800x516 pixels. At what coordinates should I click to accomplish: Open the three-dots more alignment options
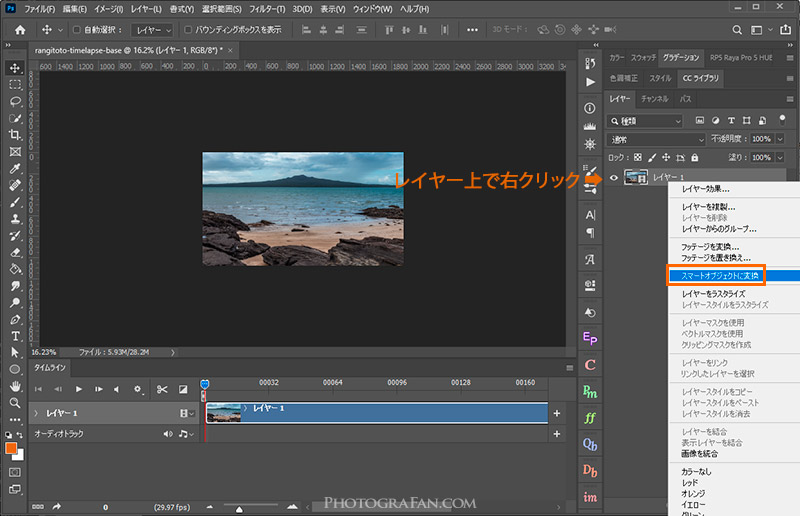point(472,30)
